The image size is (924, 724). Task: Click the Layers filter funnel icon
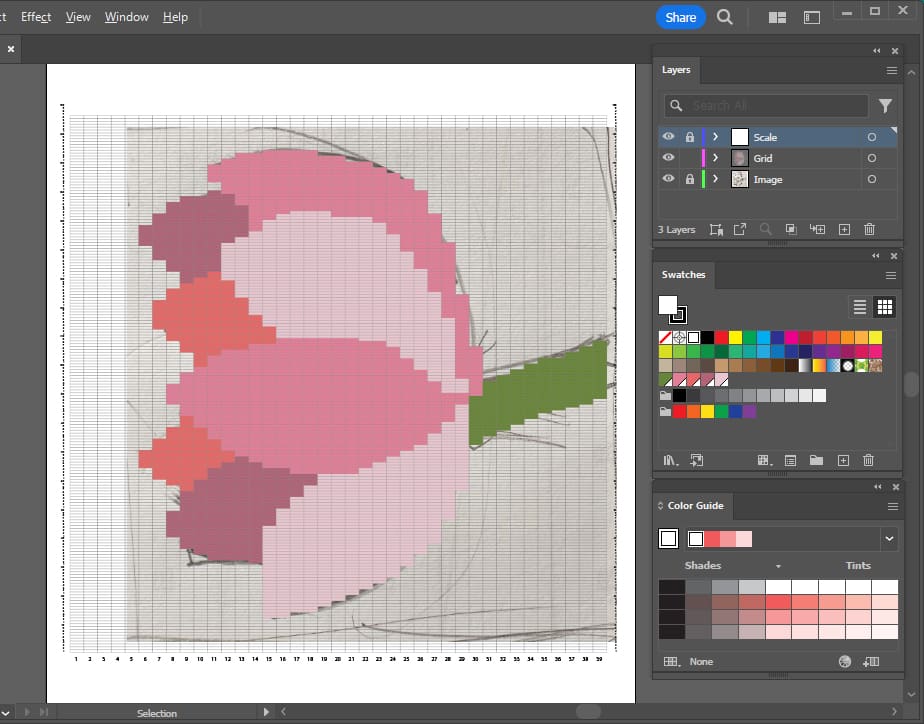(x=885, y=105)
